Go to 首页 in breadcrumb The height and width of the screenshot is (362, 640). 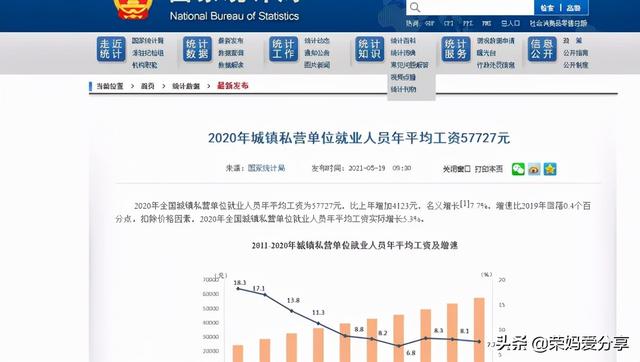coord(147,86)
